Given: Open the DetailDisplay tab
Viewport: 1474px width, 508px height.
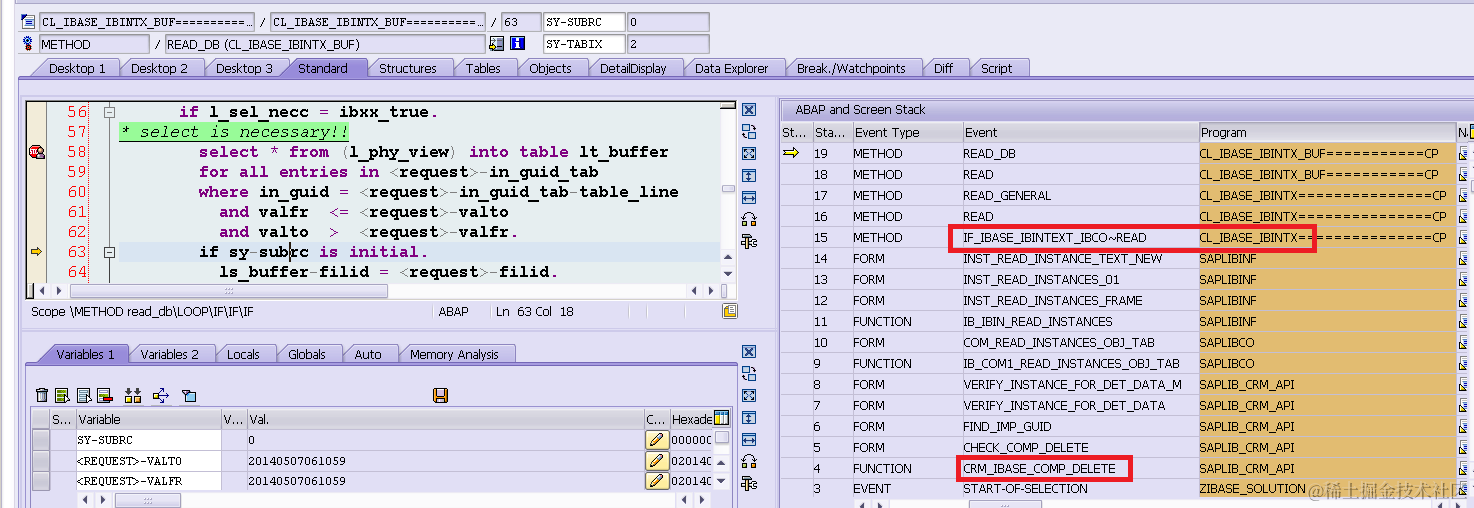Looking at the screenshot, I should pyautogui.click(x=633, y=68).
